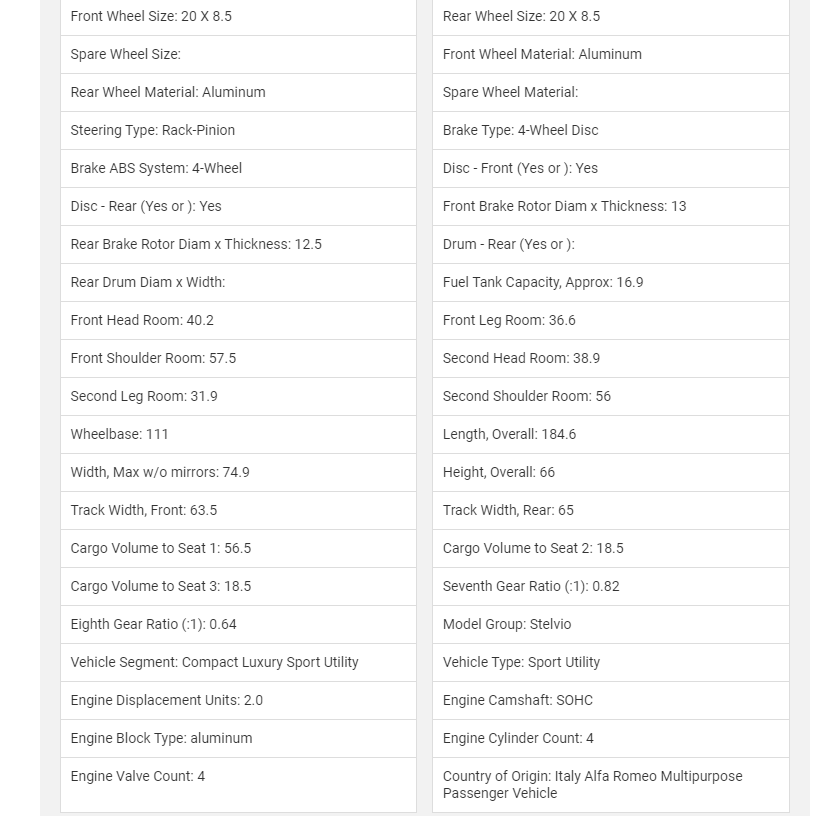This screenshot has width=818, height=816.
Task: Select the Model Group: Stelvio cell
Action: point(507,624)
